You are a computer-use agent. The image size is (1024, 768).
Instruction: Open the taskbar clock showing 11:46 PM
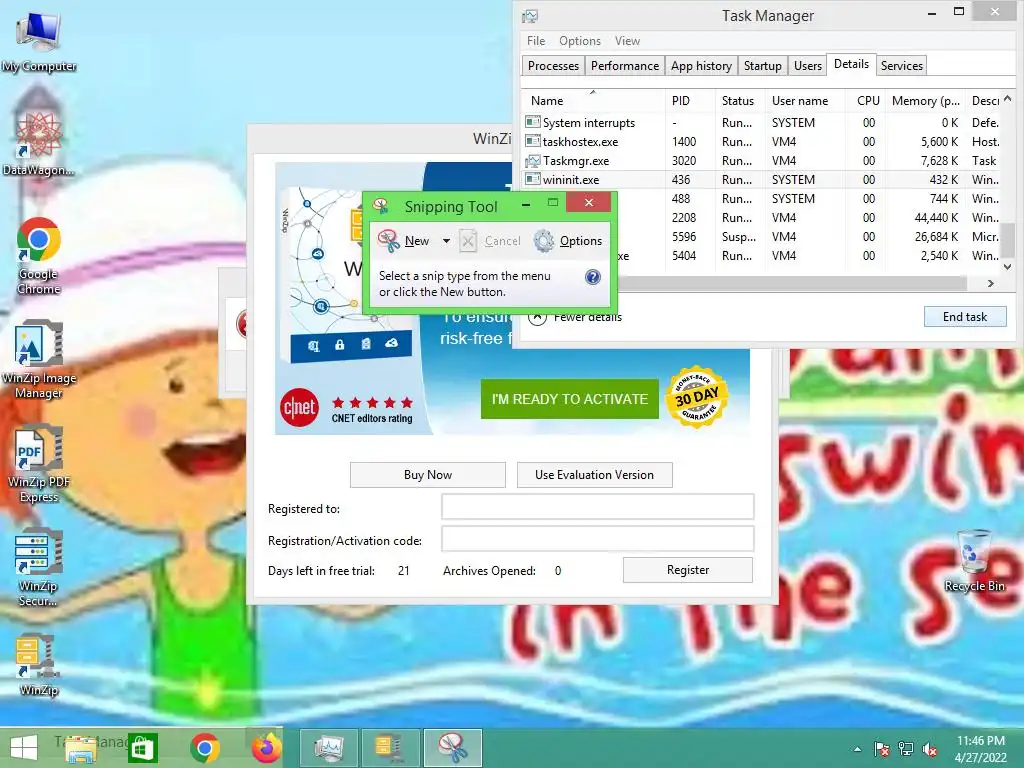980,748
